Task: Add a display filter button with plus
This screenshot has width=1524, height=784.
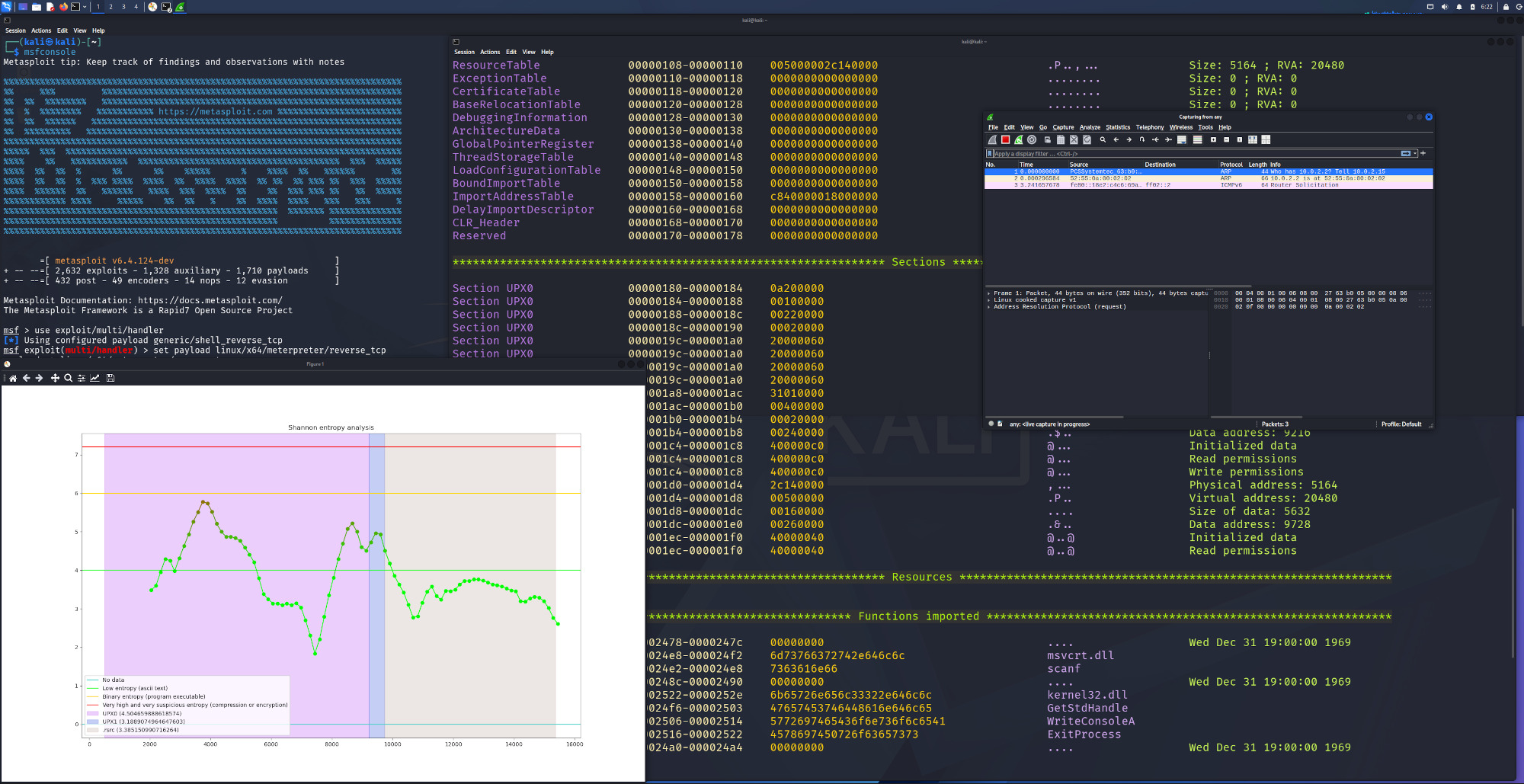Action: click(1423, 153)
